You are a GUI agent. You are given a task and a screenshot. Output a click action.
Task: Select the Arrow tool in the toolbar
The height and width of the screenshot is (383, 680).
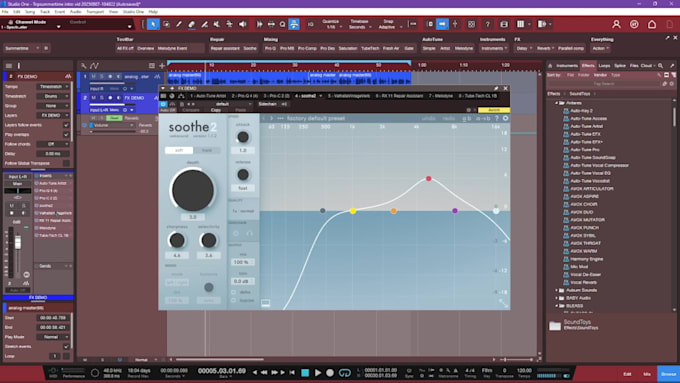tap(153, 24)
